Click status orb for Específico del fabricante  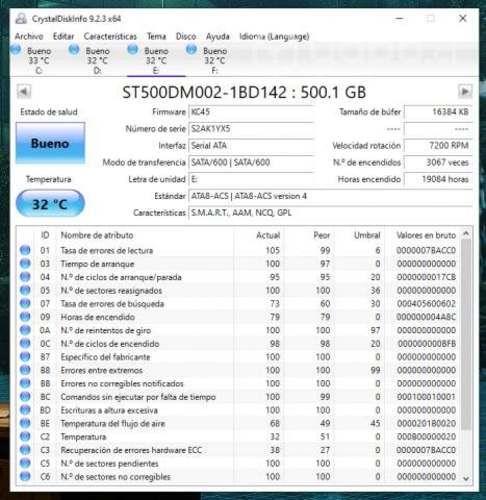pos(25,357)
